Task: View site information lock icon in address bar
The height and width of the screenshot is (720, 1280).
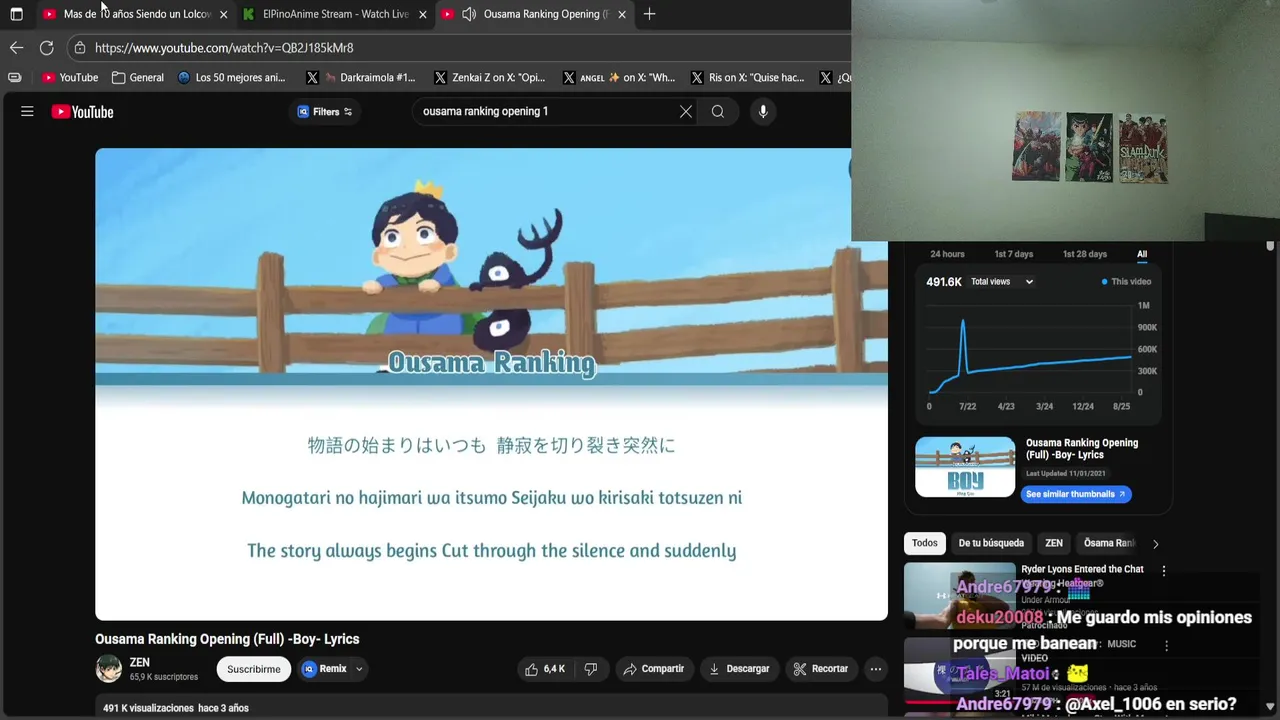Action: [80, 48]
